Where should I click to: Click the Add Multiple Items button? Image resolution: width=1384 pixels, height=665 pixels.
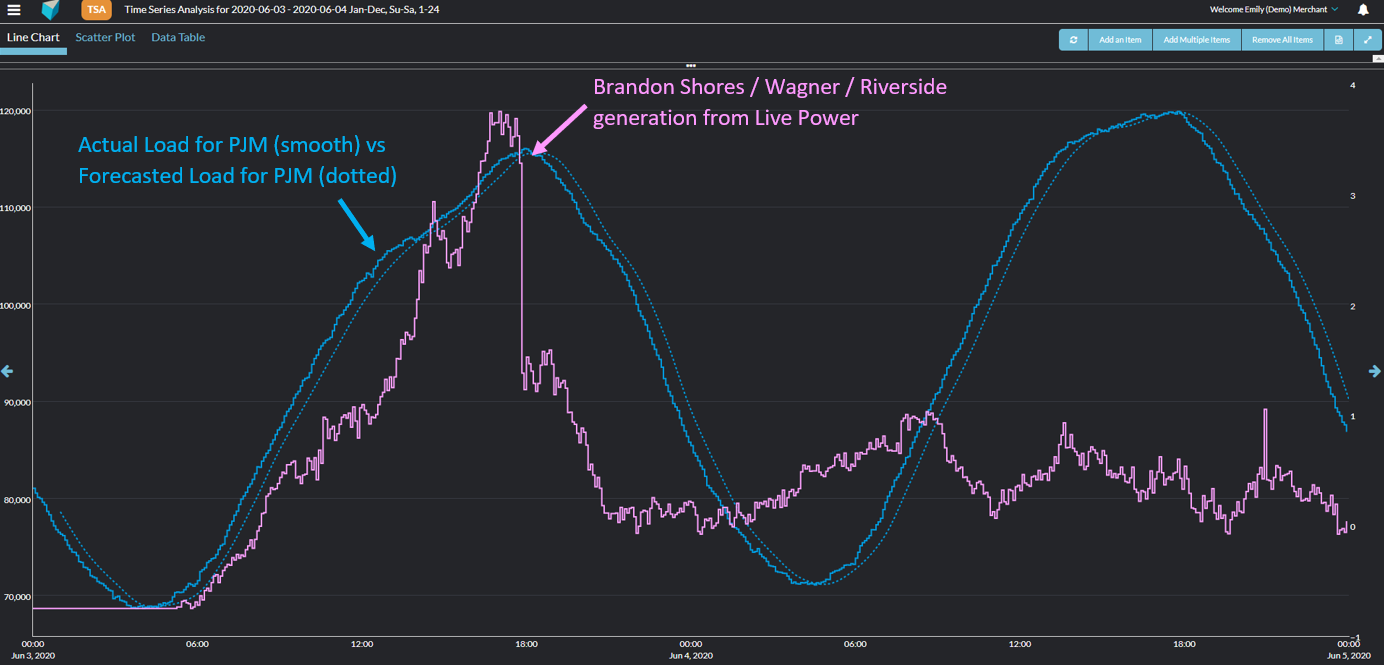click(x=1197, y=40)
